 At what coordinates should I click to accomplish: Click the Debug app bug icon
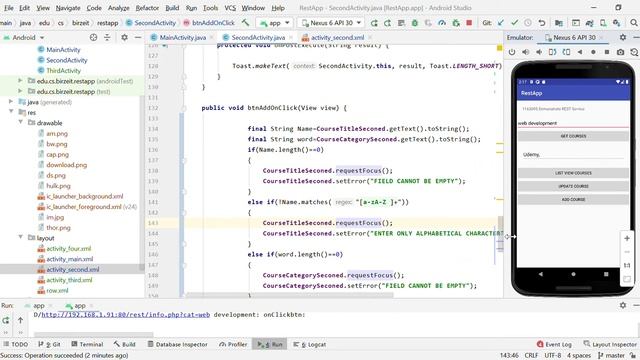coord(415,23)
